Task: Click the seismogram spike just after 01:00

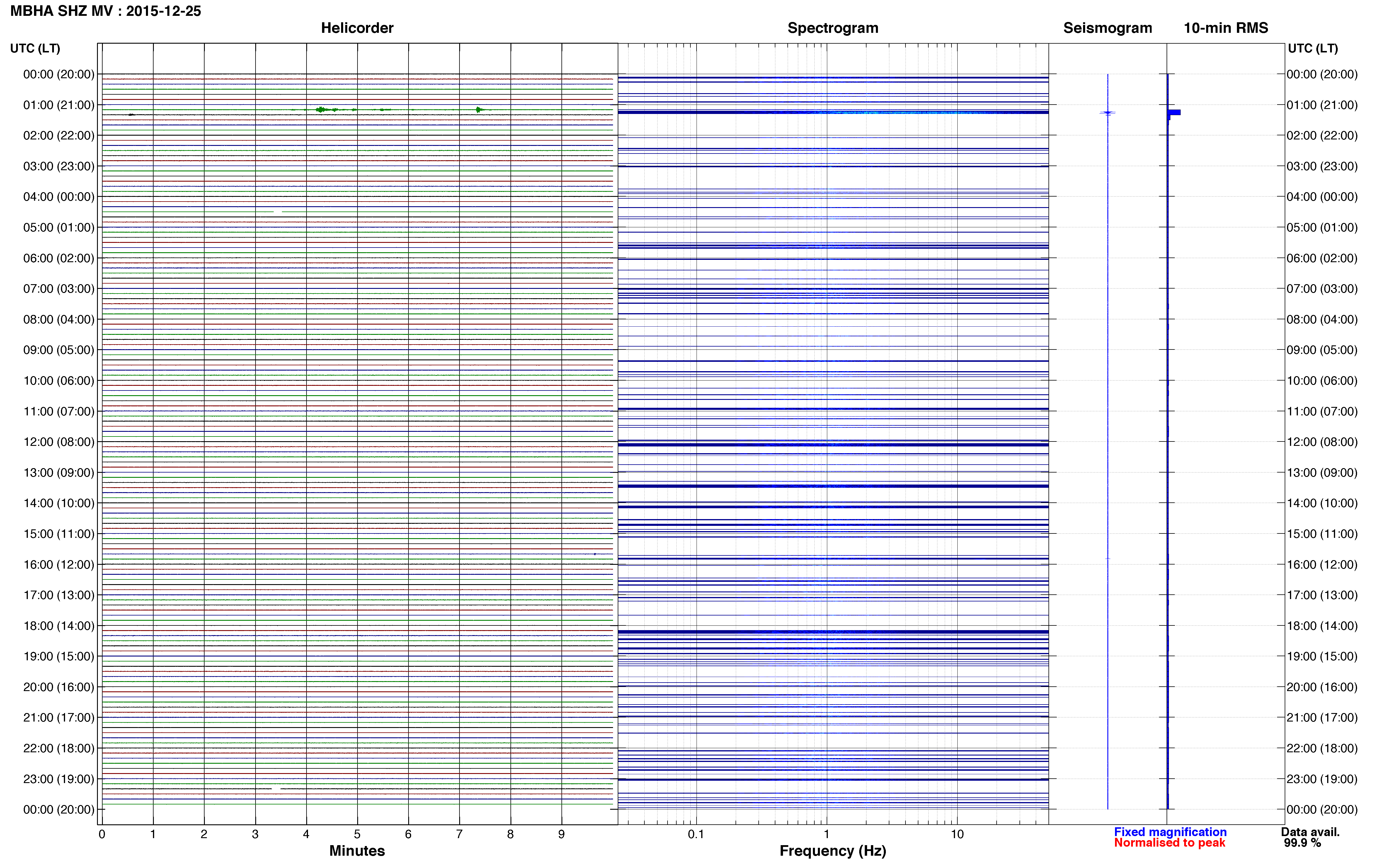Action: pos(1108,113)
